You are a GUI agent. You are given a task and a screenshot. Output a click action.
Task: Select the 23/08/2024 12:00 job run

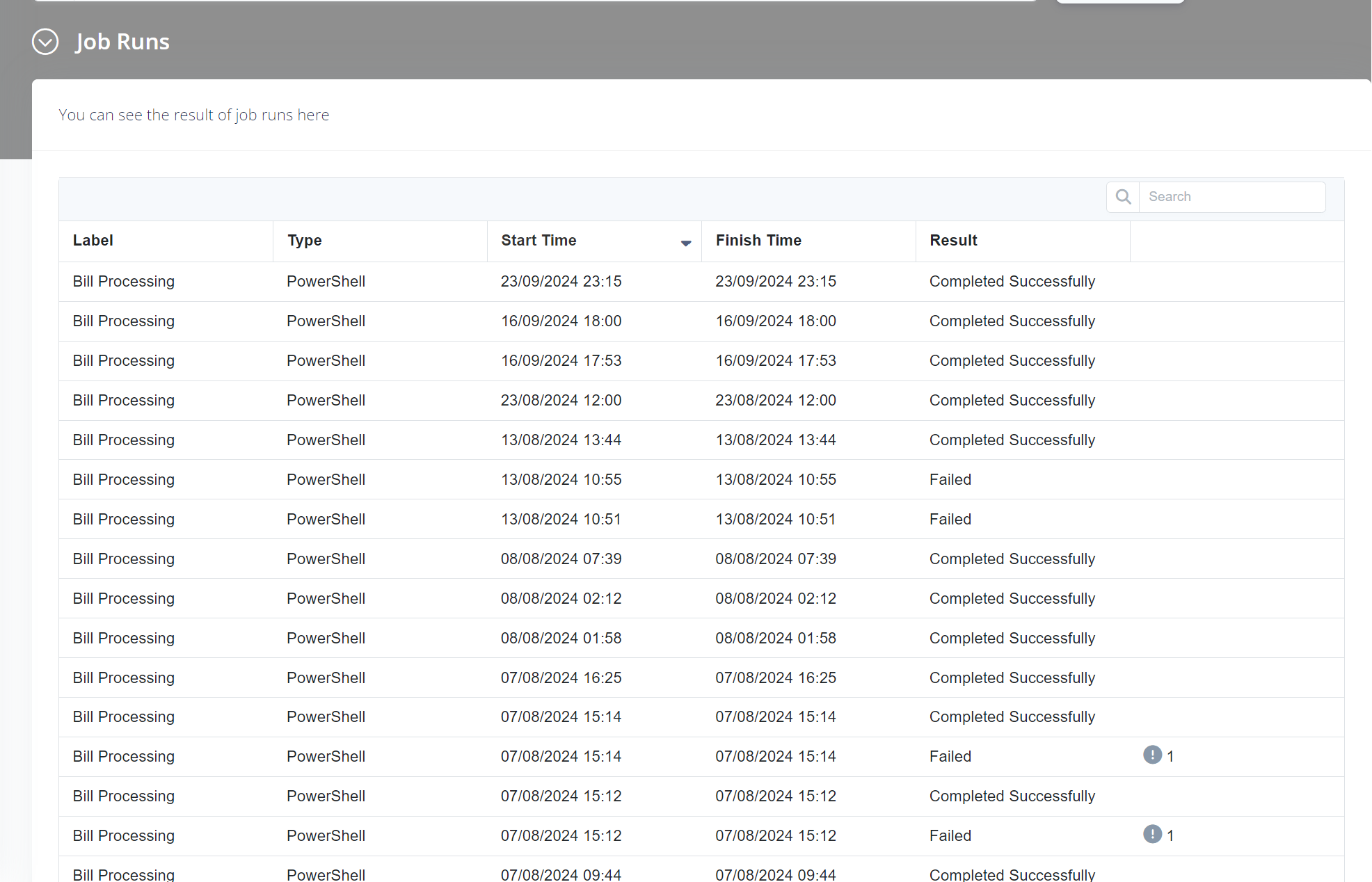561,401
